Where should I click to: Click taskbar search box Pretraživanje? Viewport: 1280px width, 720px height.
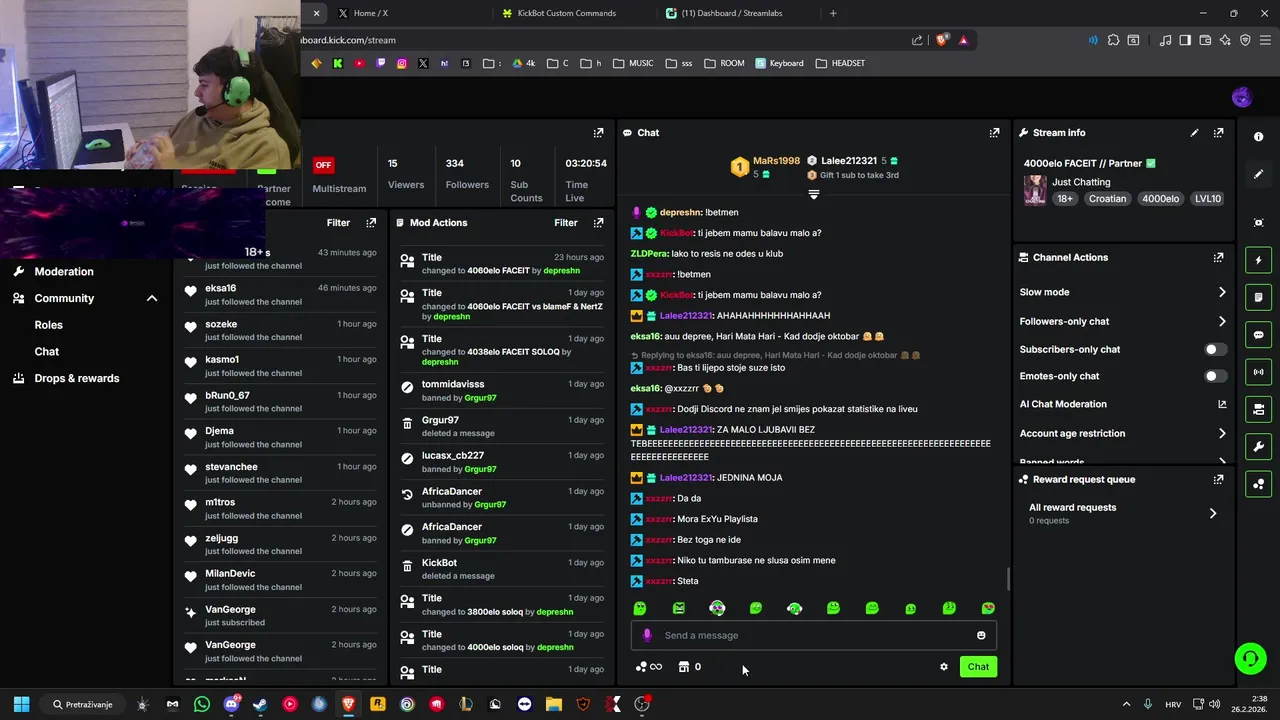coord(83,704)
